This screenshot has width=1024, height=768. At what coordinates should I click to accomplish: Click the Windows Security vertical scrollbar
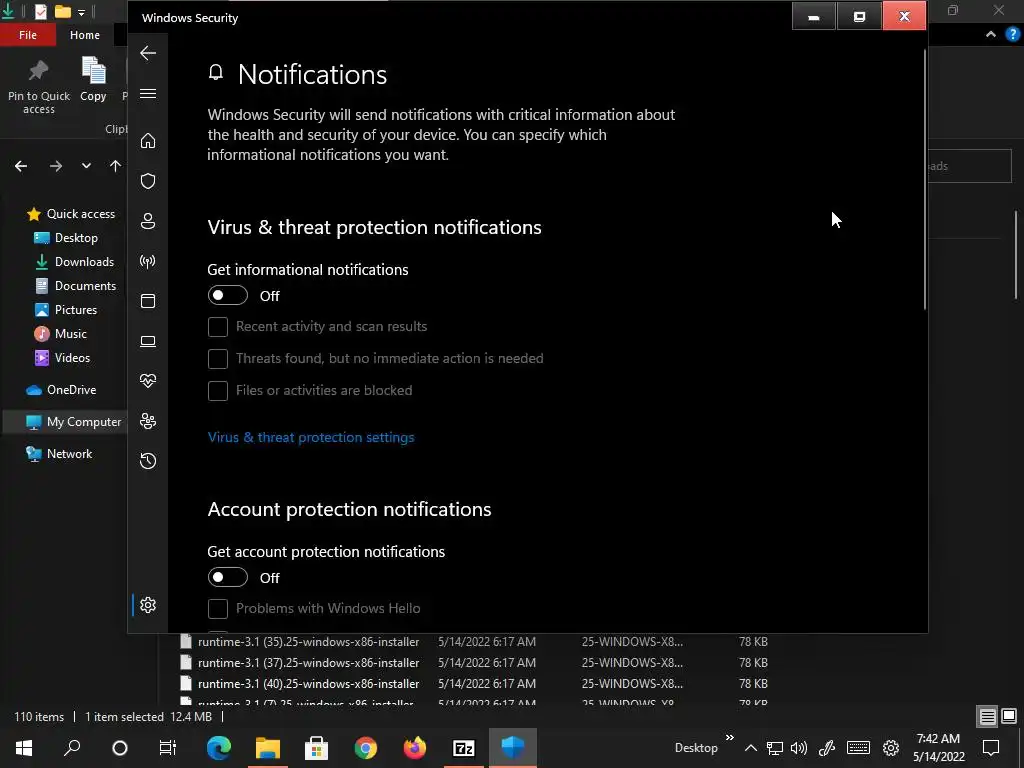925,178
